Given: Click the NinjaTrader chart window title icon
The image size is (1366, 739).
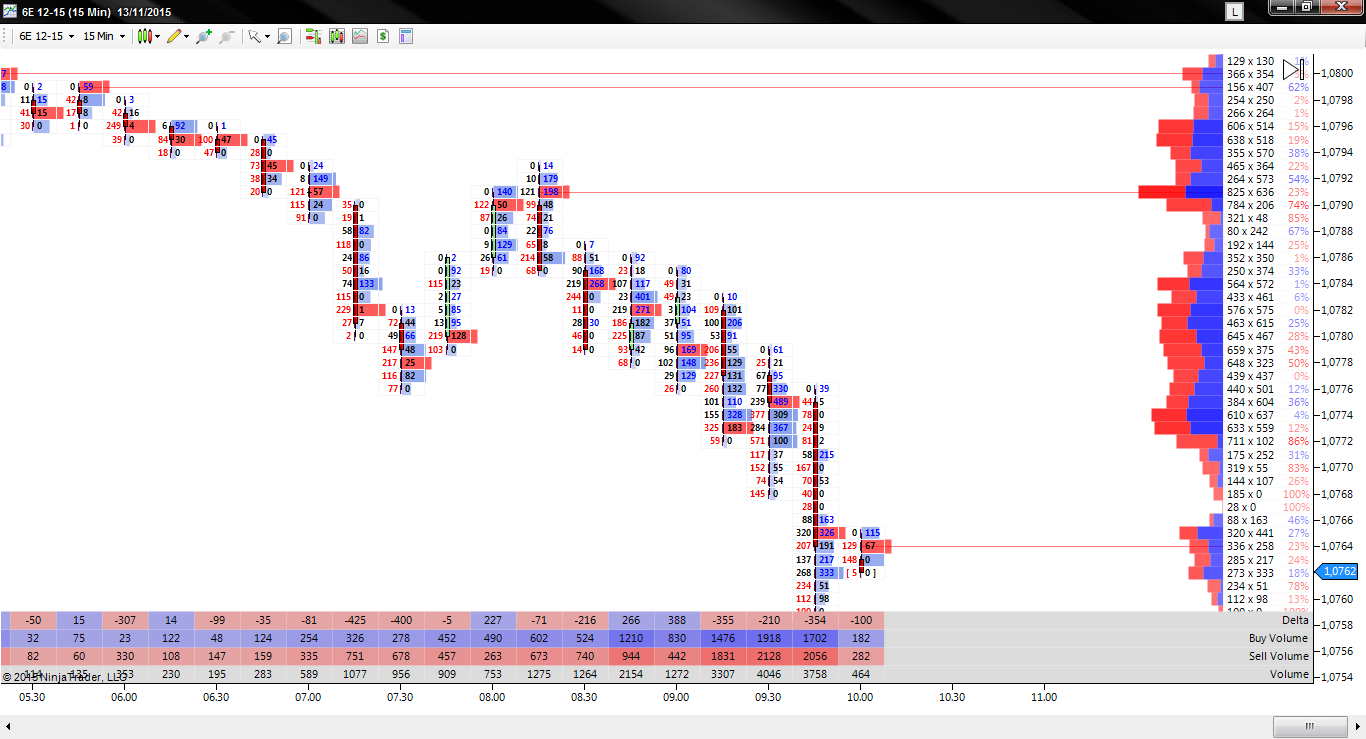Looking at the screenshot, I should (10, 11).
